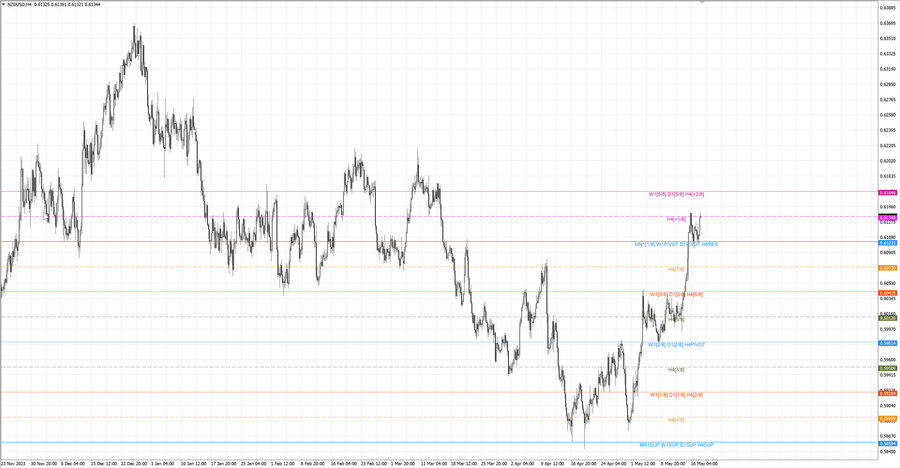Select the W1[1/8] D1[1/8] H4[2/8] label
Screen dimensions: 900x468
click(676, 395)
